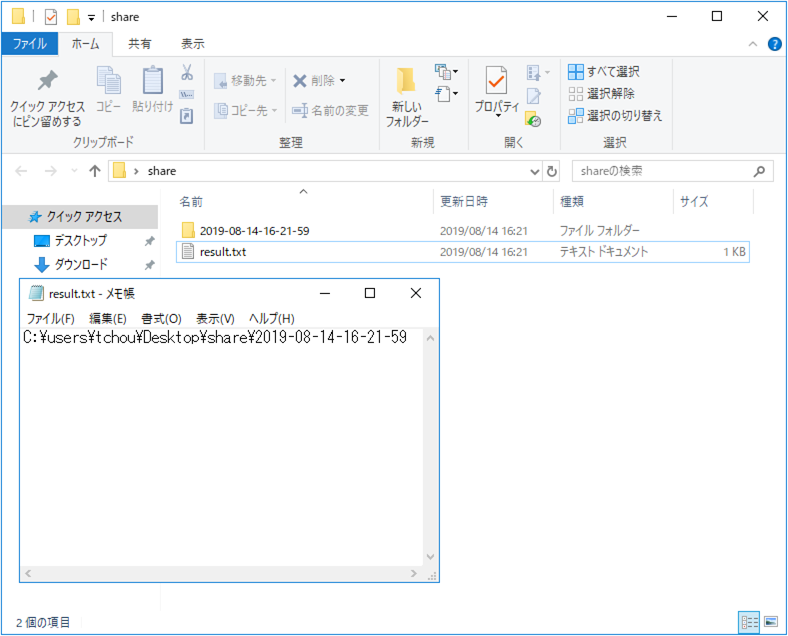The width and height of the screenshot is (788, 636).
Task: Click the Paste shortcut icon
Action: pos(186,116)
